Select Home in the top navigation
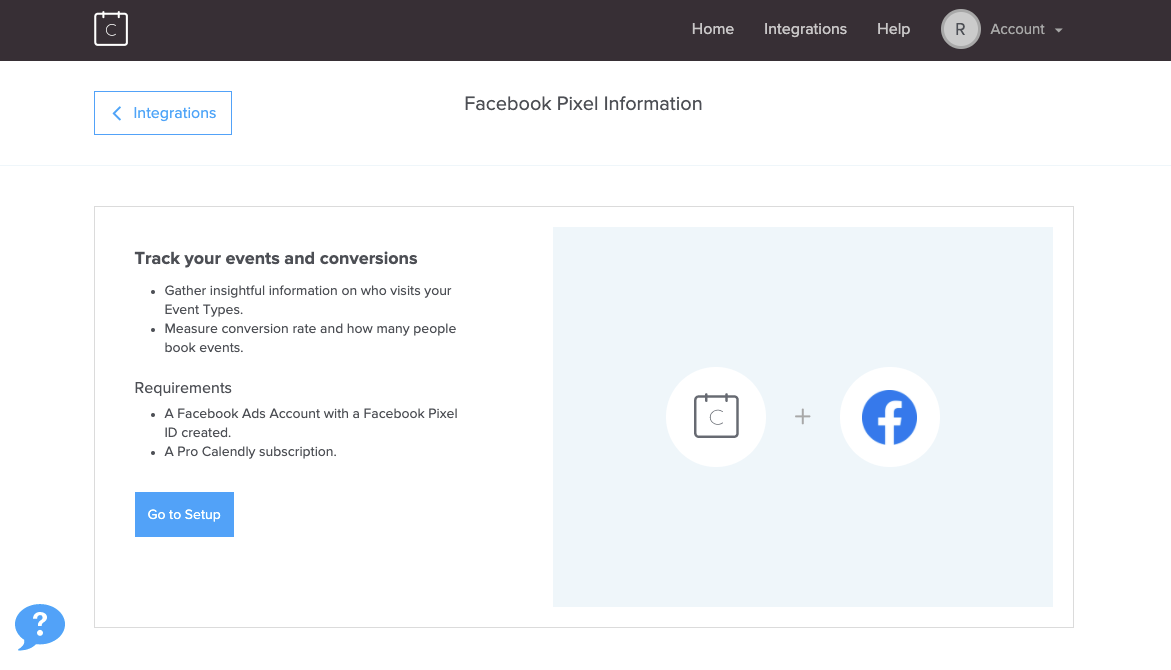Screen dimensions: 1171x670 tap(712, 29)
